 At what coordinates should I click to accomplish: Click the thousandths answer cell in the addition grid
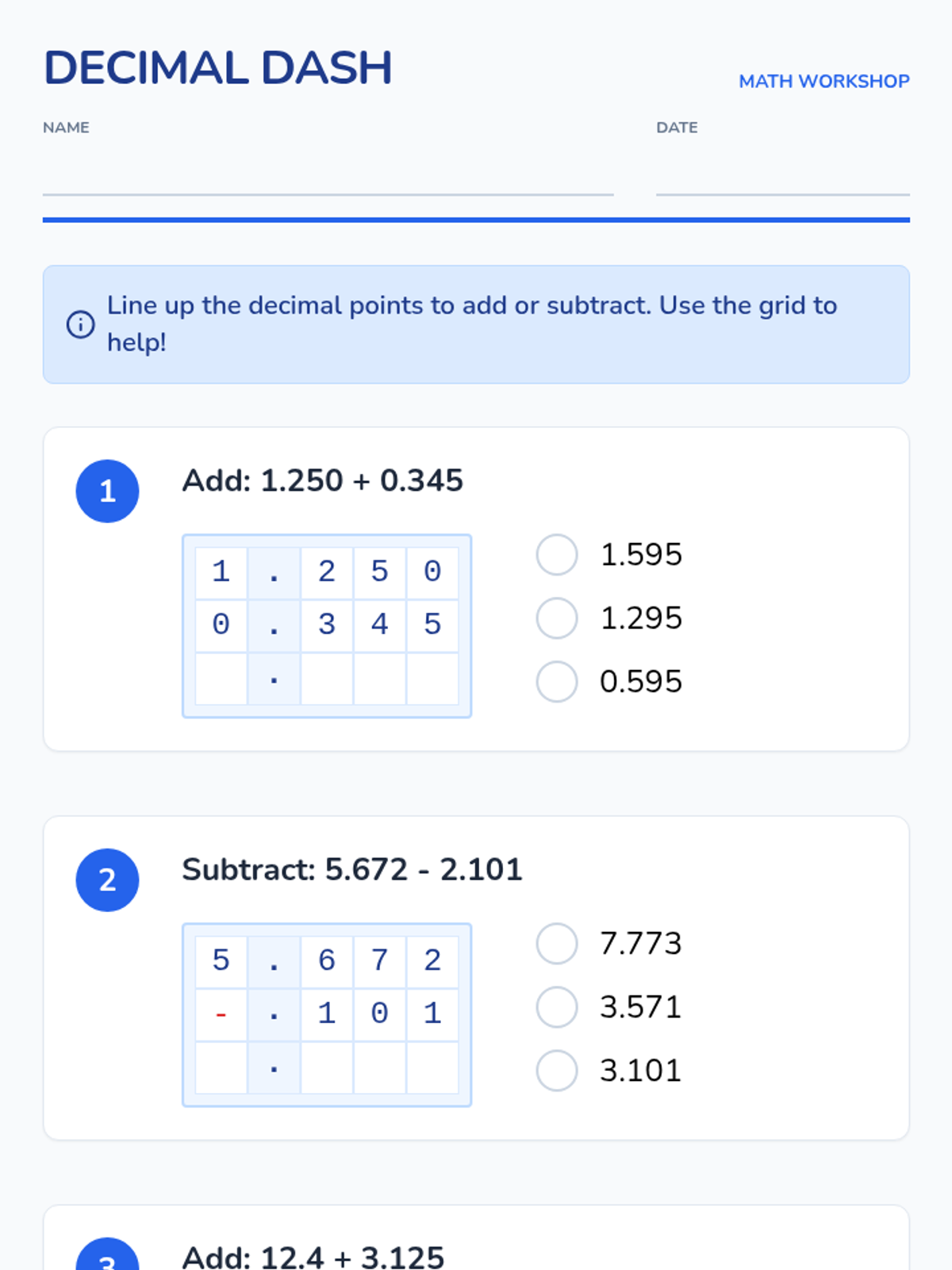tap(432, 679)
